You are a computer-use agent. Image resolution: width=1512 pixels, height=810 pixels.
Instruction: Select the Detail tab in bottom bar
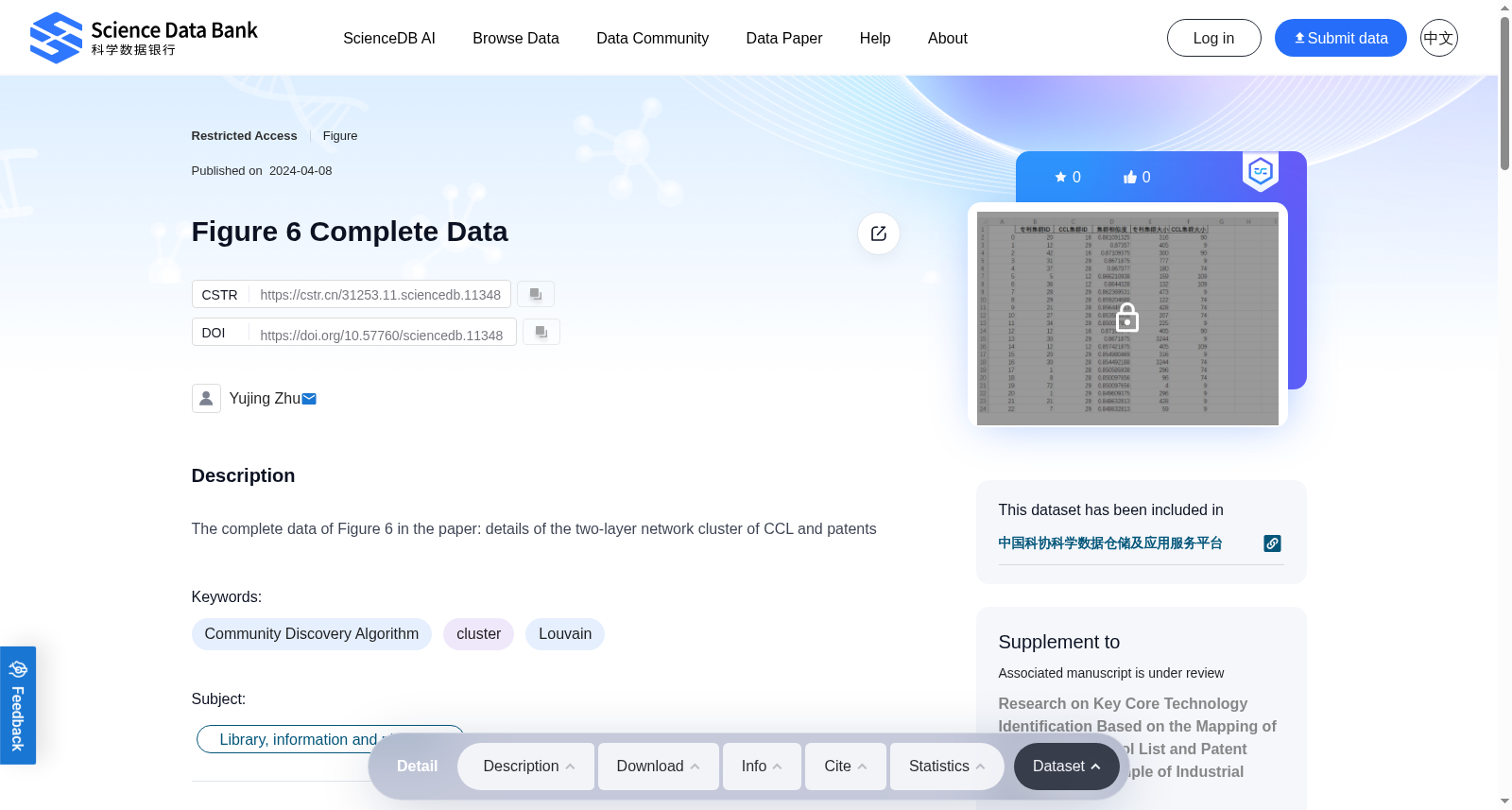point(417,767)
